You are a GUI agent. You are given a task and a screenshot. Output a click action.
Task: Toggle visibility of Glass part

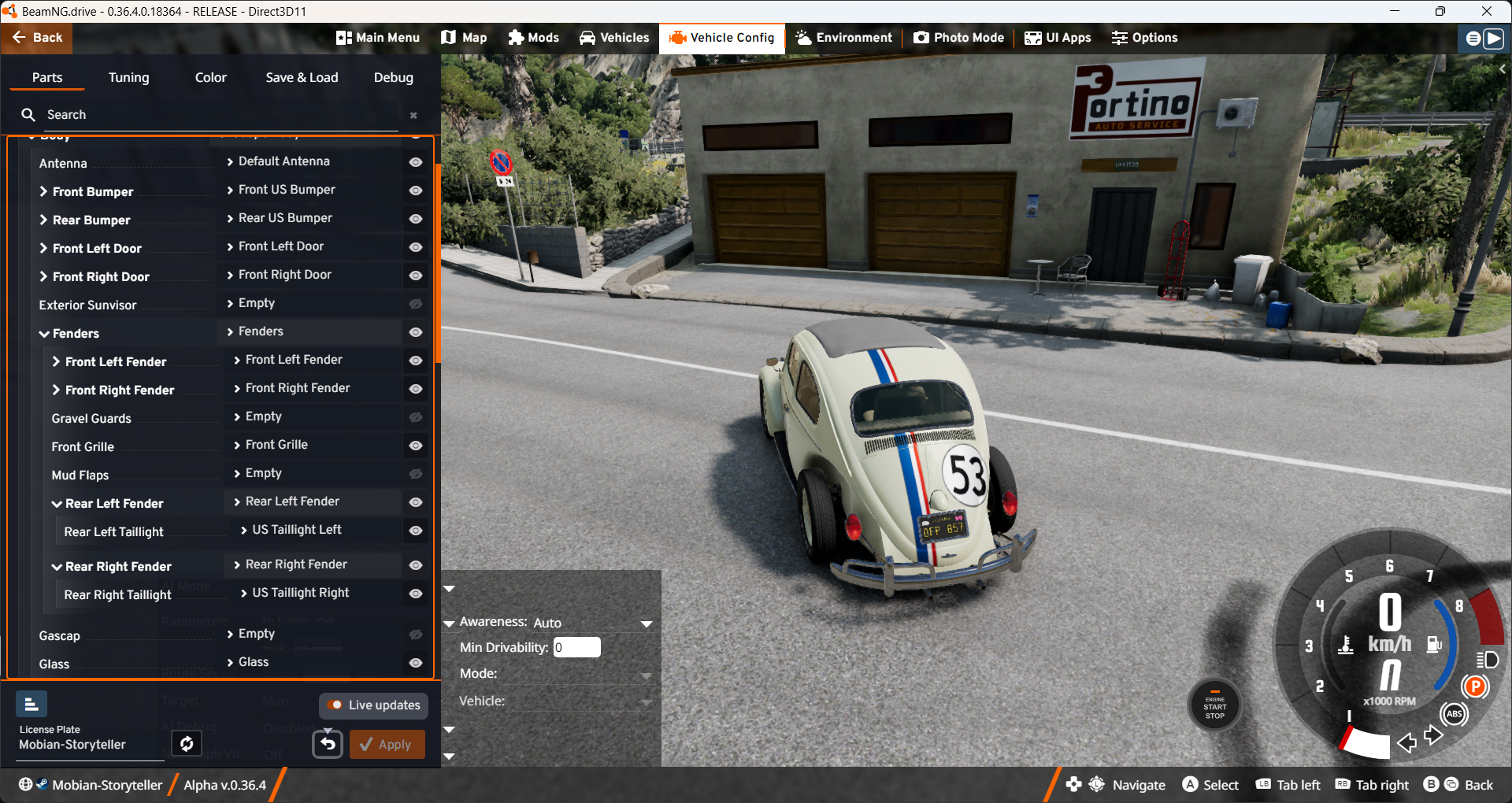(x=416, y=663)
